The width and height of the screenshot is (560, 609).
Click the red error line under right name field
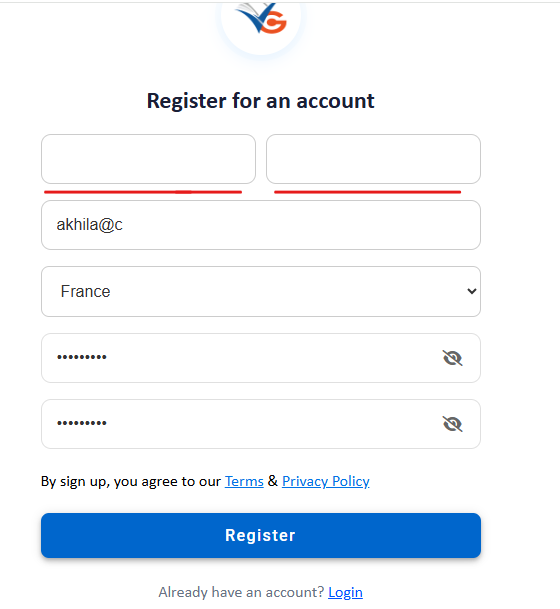367,192
